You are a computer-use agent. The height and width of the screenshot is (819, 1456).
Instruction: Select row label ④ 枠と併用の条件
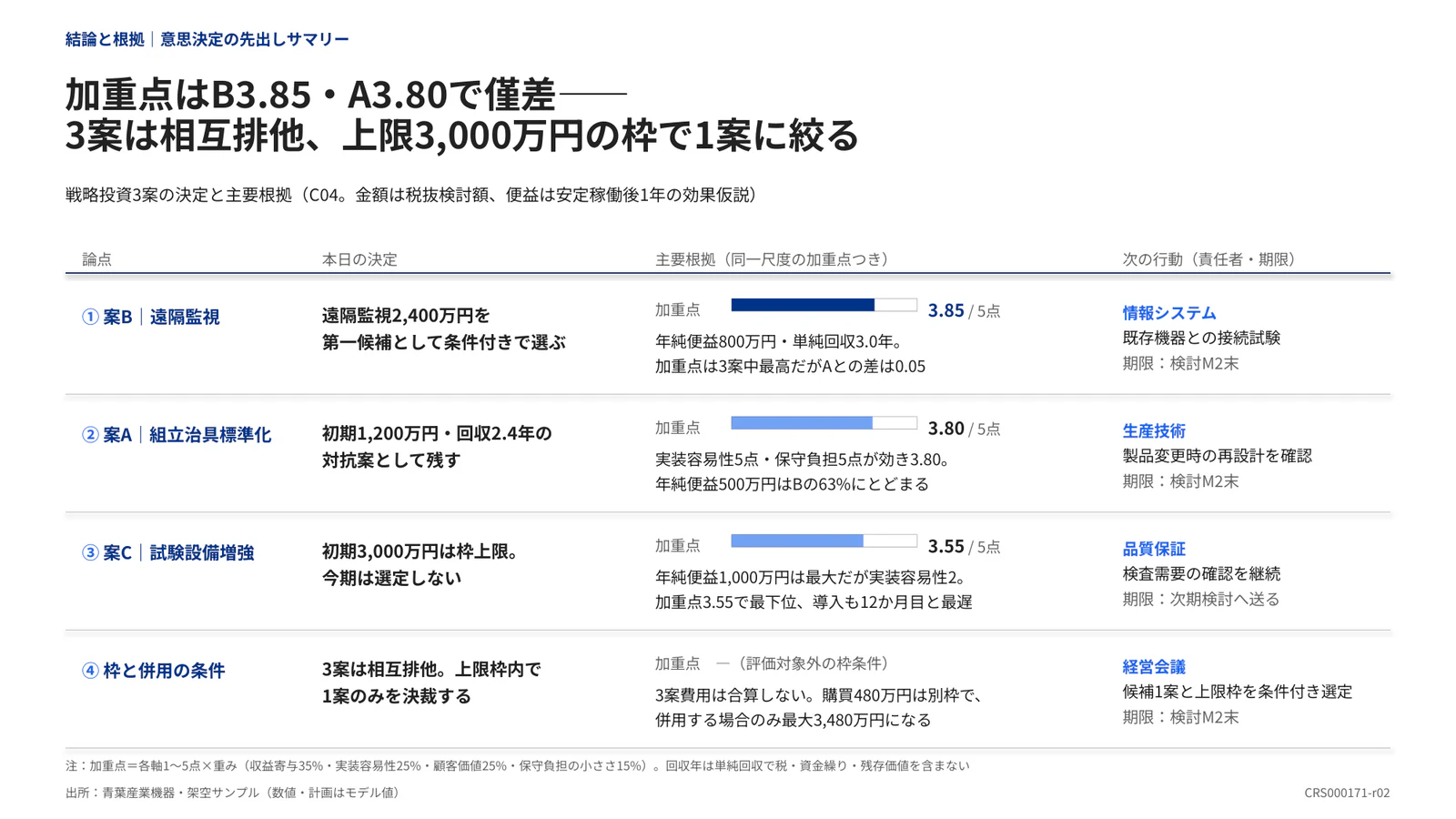(x=153, y=671)
